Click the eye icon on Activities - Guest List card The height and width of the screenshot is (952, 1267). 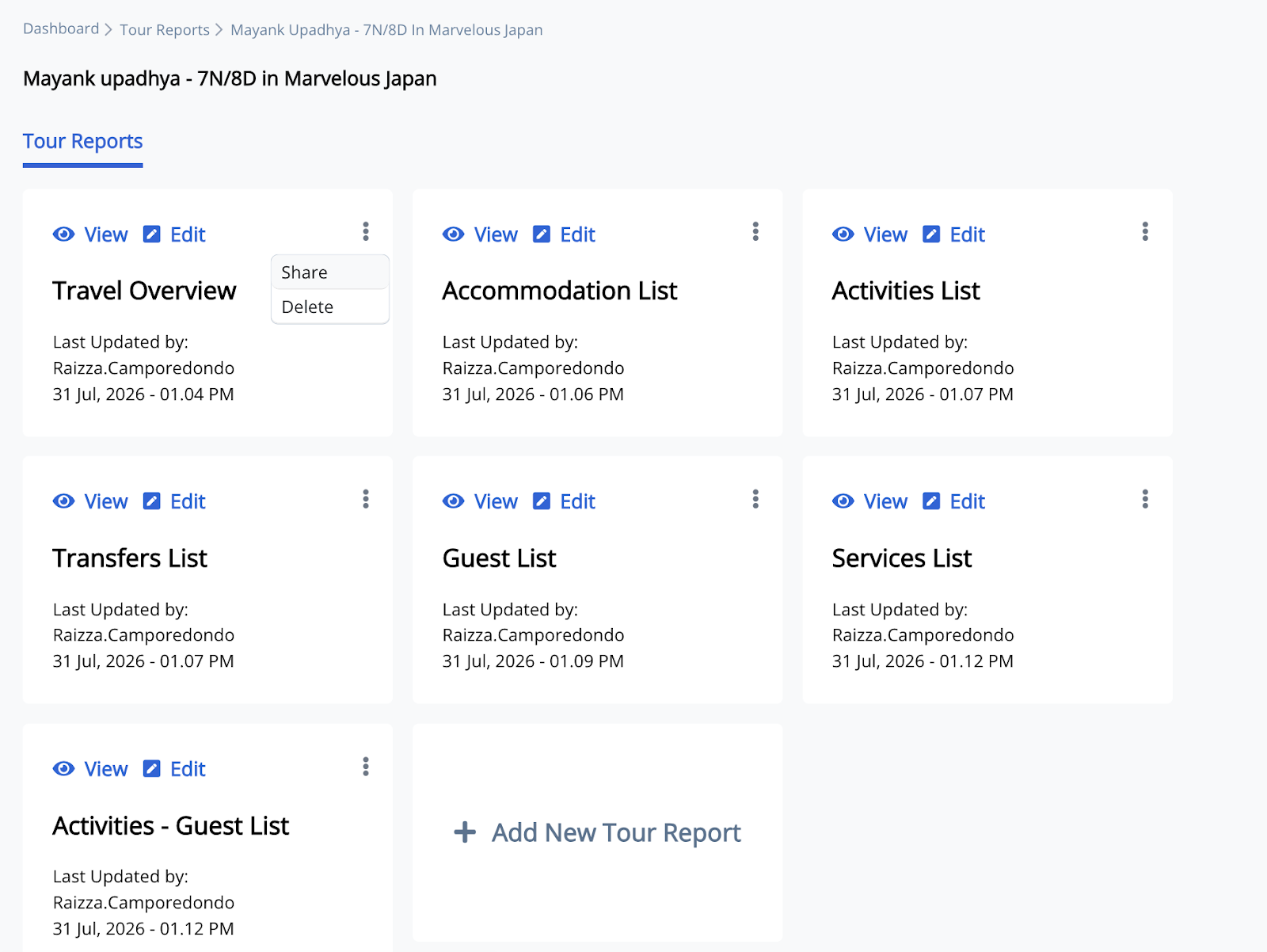pos(63,769)
